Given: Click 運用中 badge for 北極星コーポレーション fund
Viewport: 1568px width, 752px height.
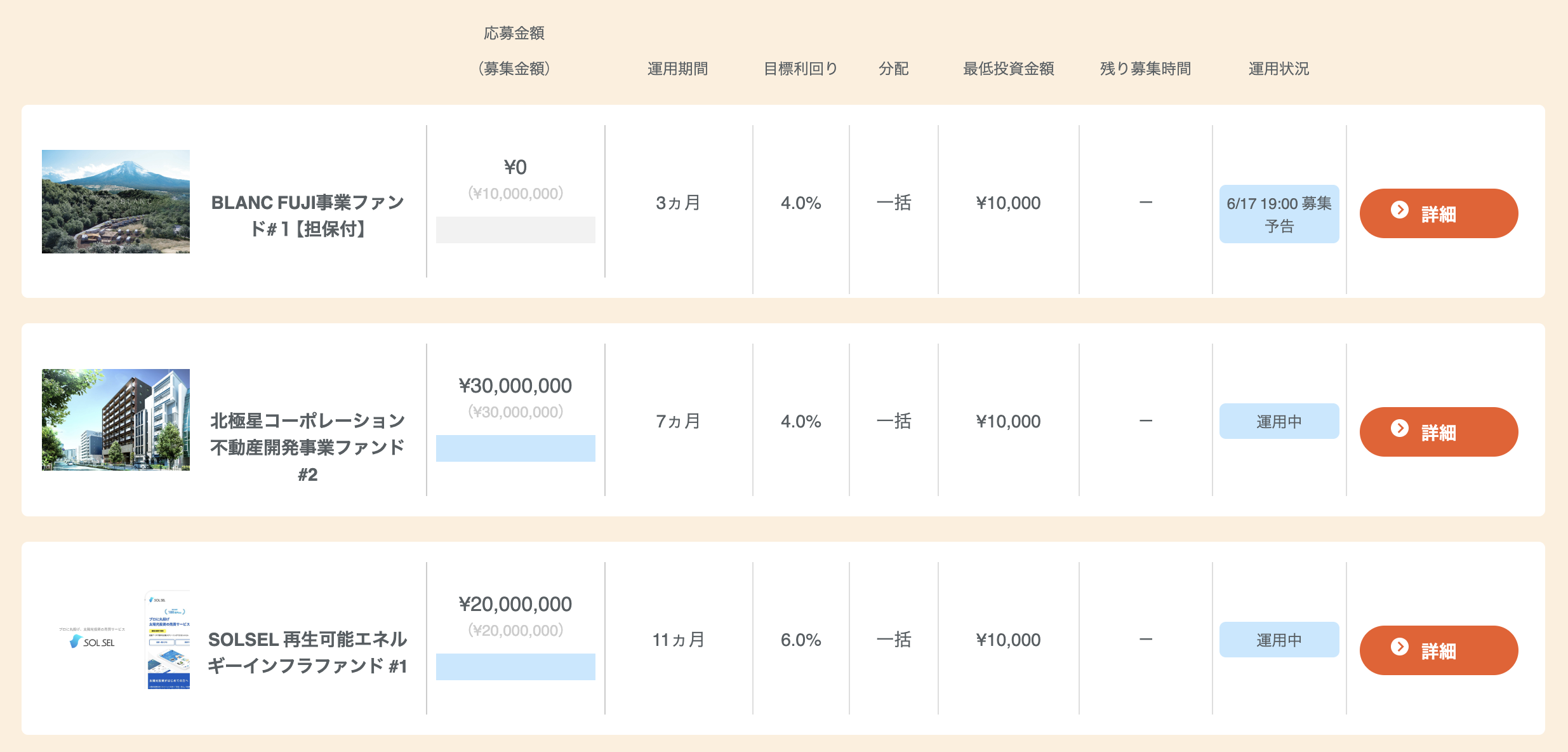Looking at the screenshot, I should pyautogui.click(x=1279, y=421).
